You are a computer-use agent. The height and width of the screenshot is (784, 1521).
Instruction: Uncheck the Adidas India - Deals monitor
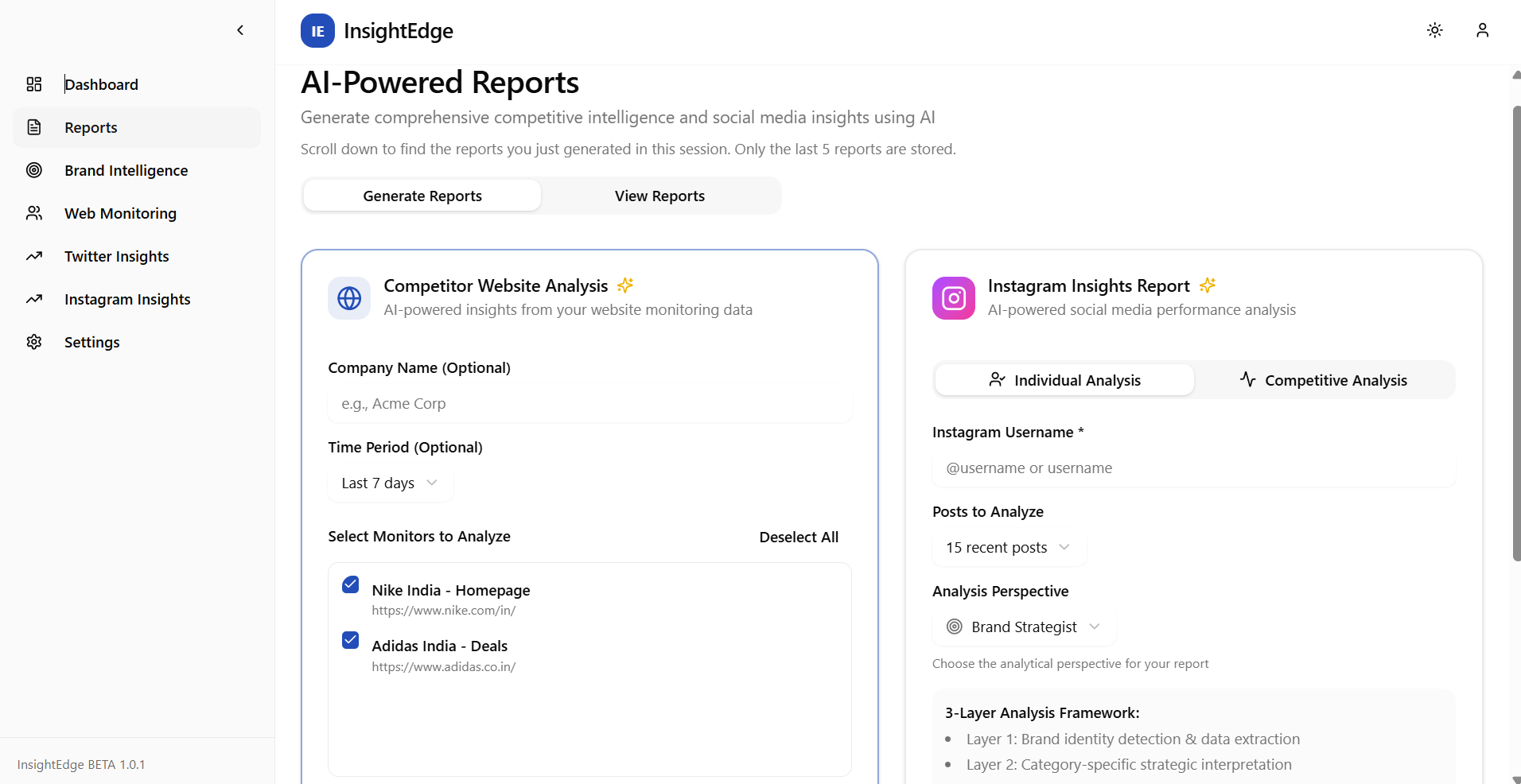[350, 640]
